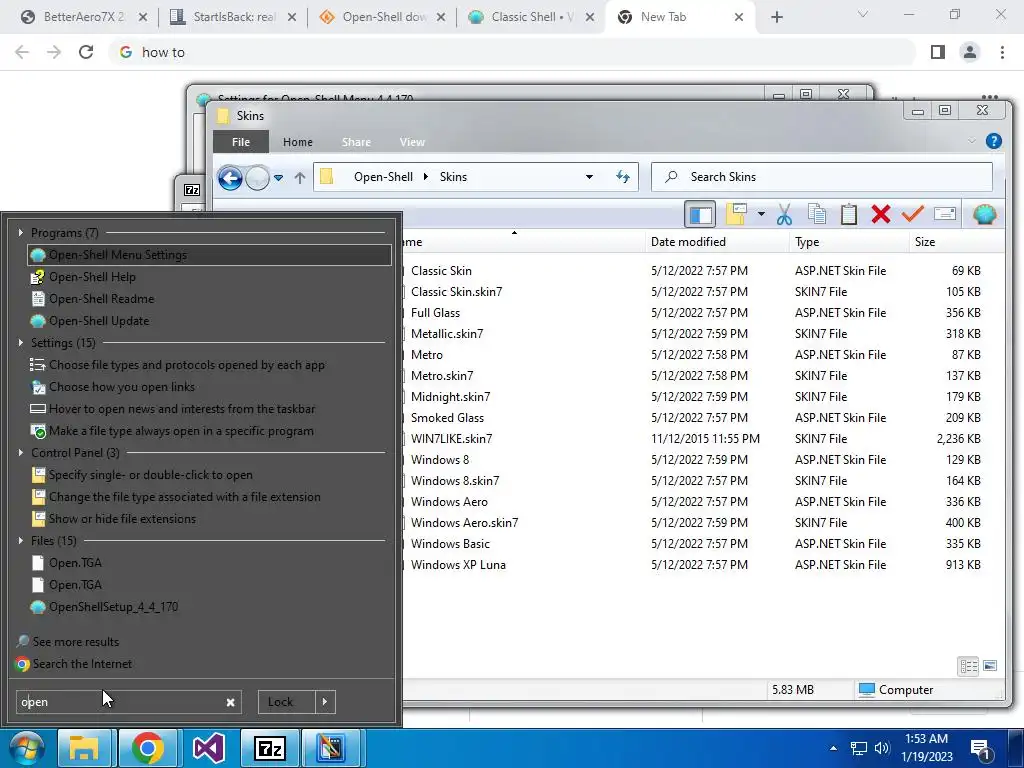Image resolution: width=1024 pixels, height=768 pixels.
Task: Collapse the Files (15) results group
Action: point(21,540)
